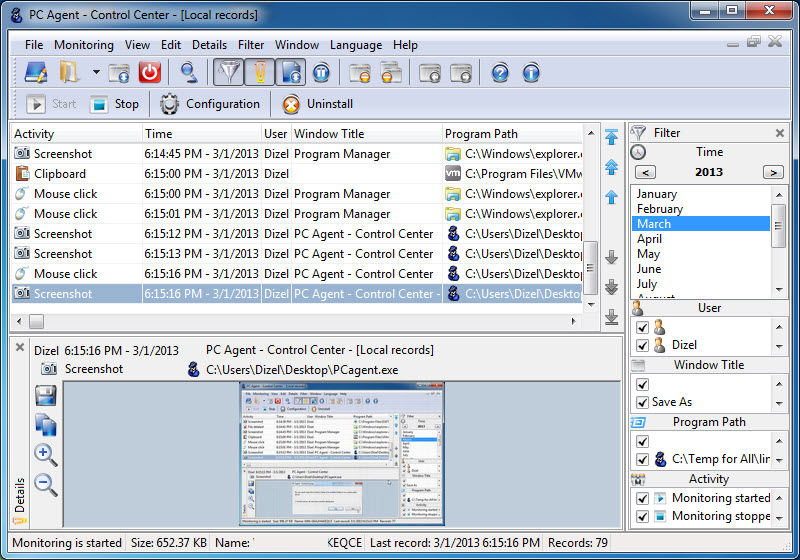
Task: Click the blue pause circle icon
Action: (x=321, y=72)
